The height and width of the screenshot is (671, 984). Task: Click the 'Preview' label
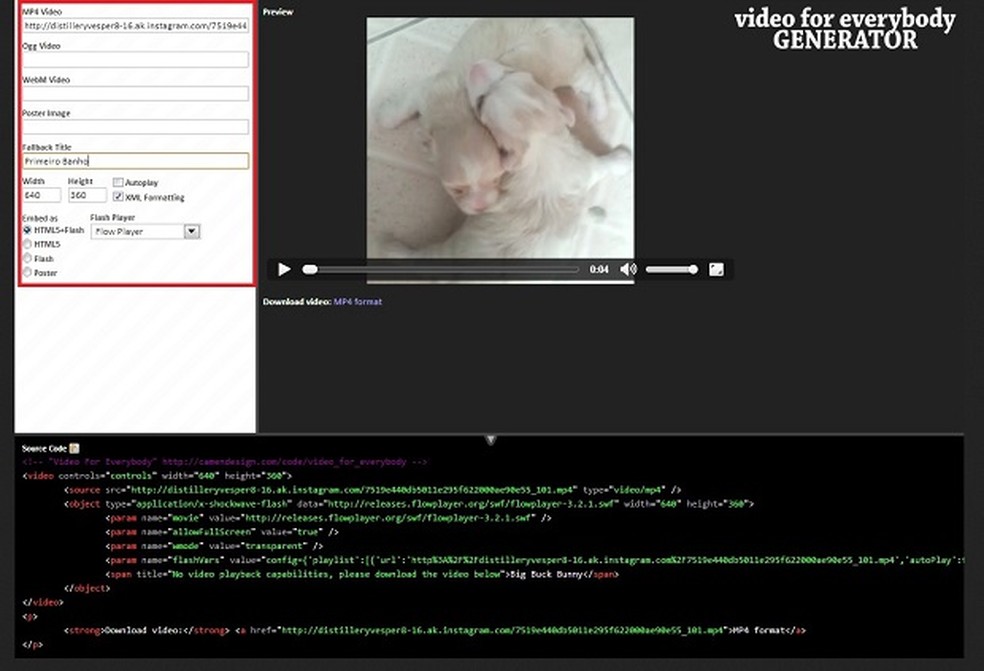[278, 12]
